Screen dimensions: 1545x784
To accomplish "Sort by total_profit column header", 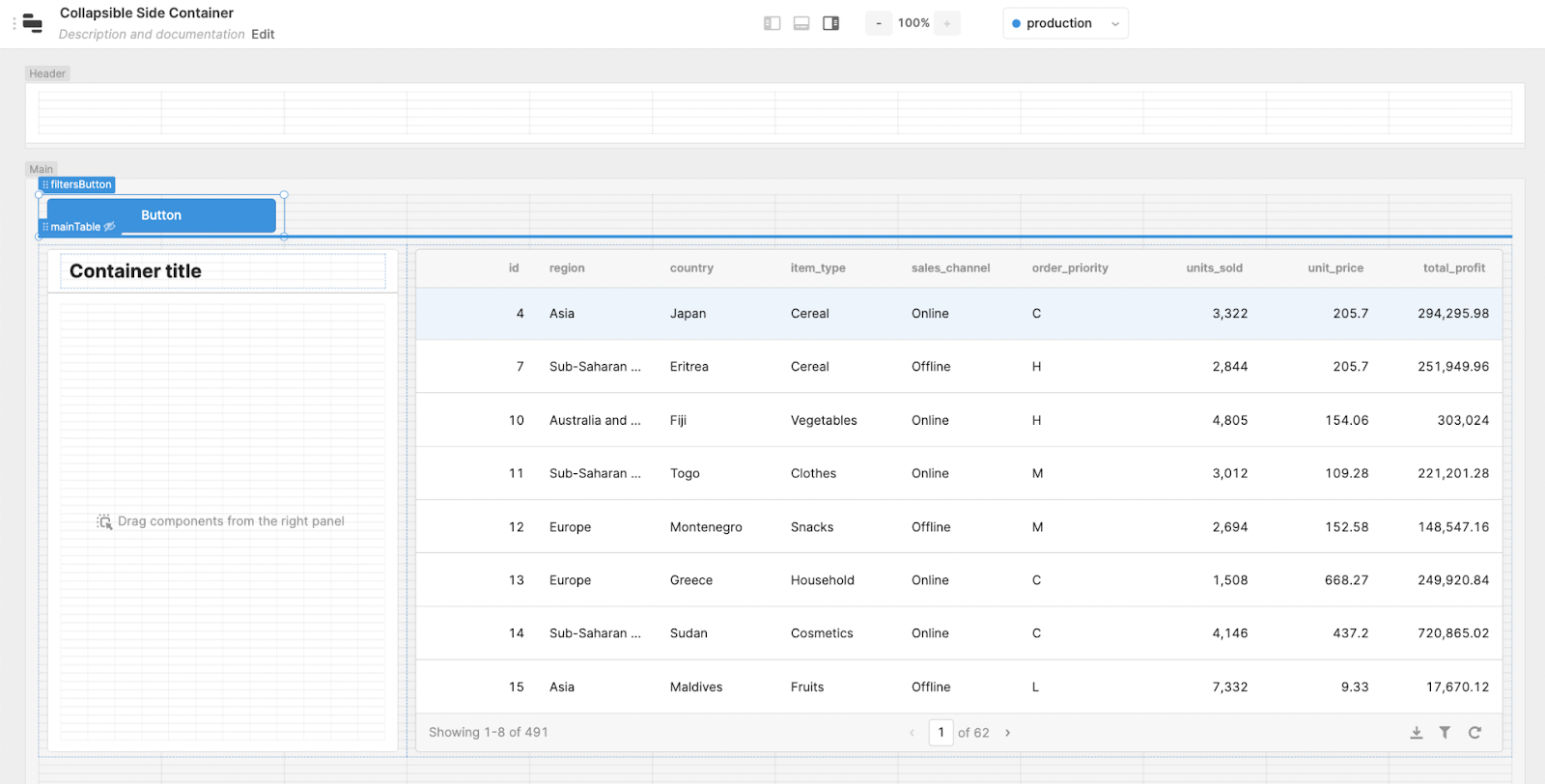I will tap(1453, 268).
